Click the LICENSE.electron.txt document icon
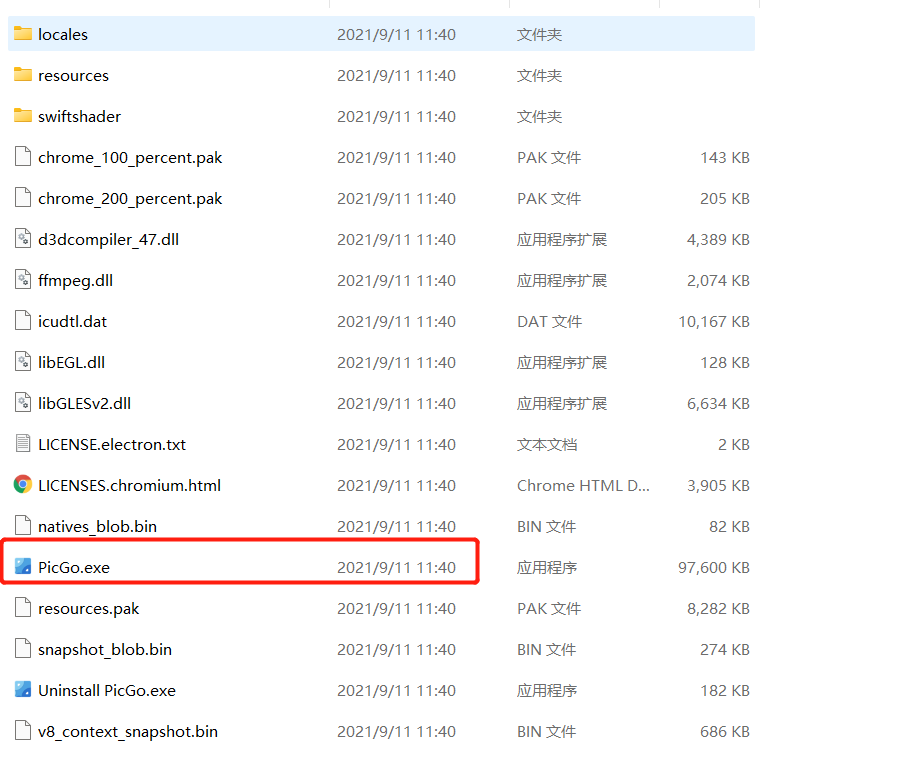The width and height of the screenshot is (922, 771). (23, 443)
